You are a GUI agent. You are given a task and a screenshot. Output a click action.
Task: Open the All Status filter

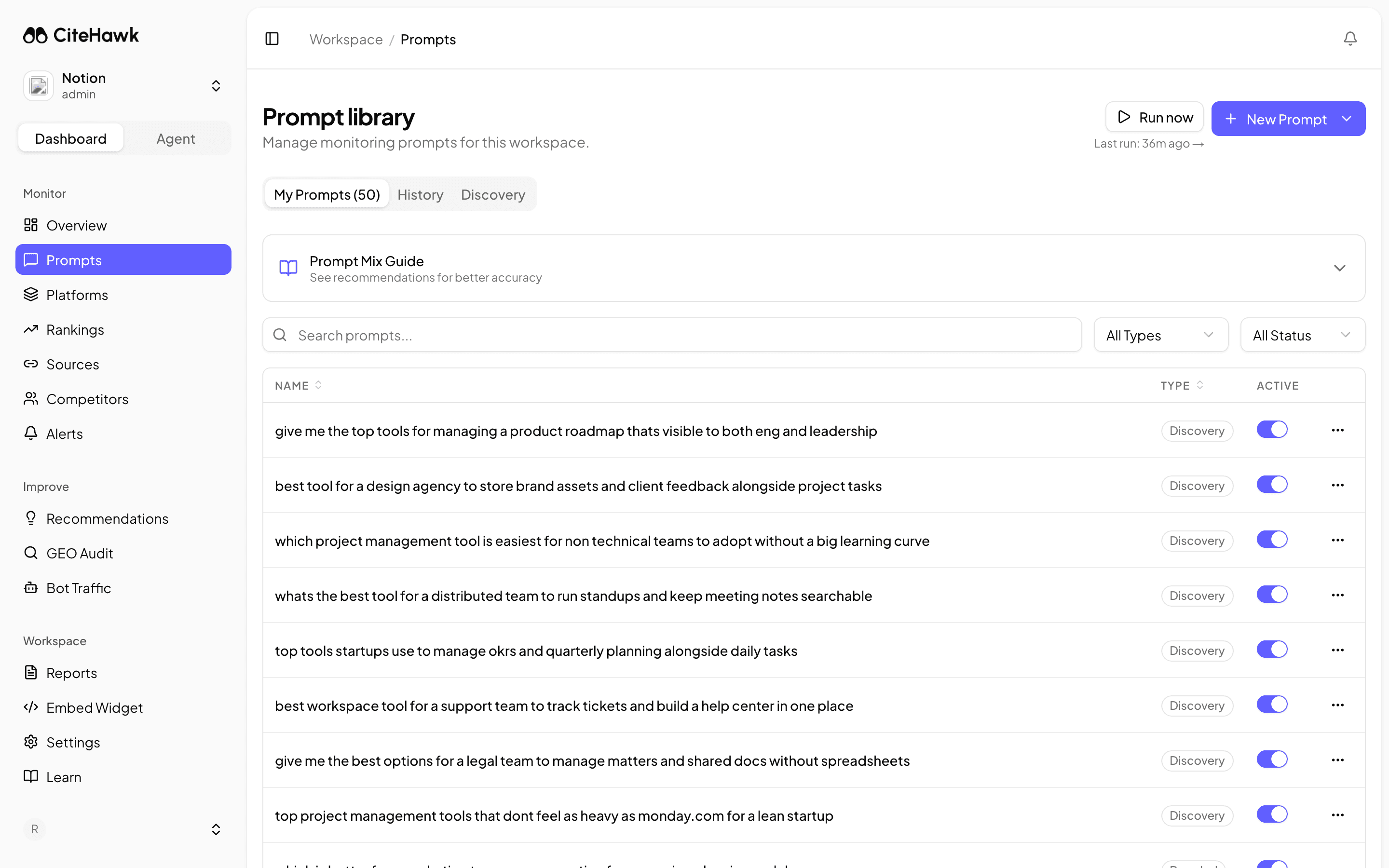(1302, 335)
